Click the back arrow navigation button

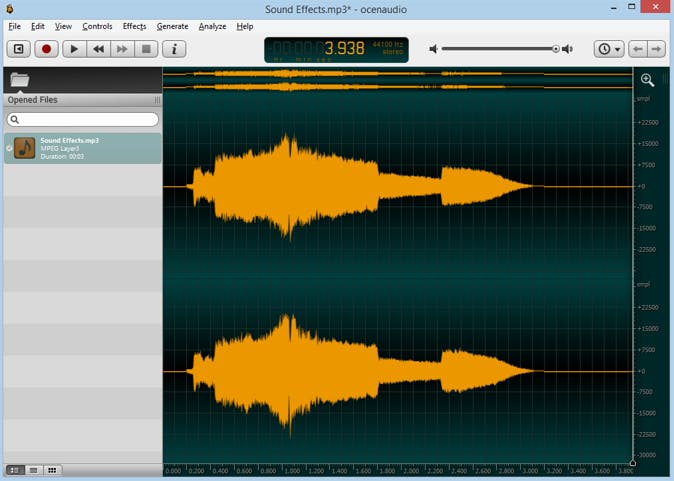click(637, 49)
